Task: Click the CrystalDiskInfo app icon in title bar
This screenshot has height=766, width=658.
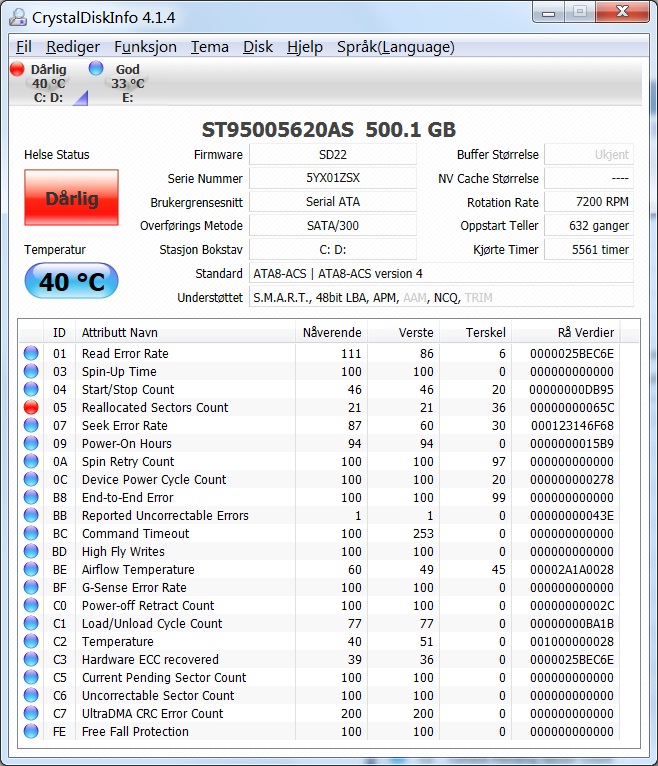Action: [x=18, y=17]
